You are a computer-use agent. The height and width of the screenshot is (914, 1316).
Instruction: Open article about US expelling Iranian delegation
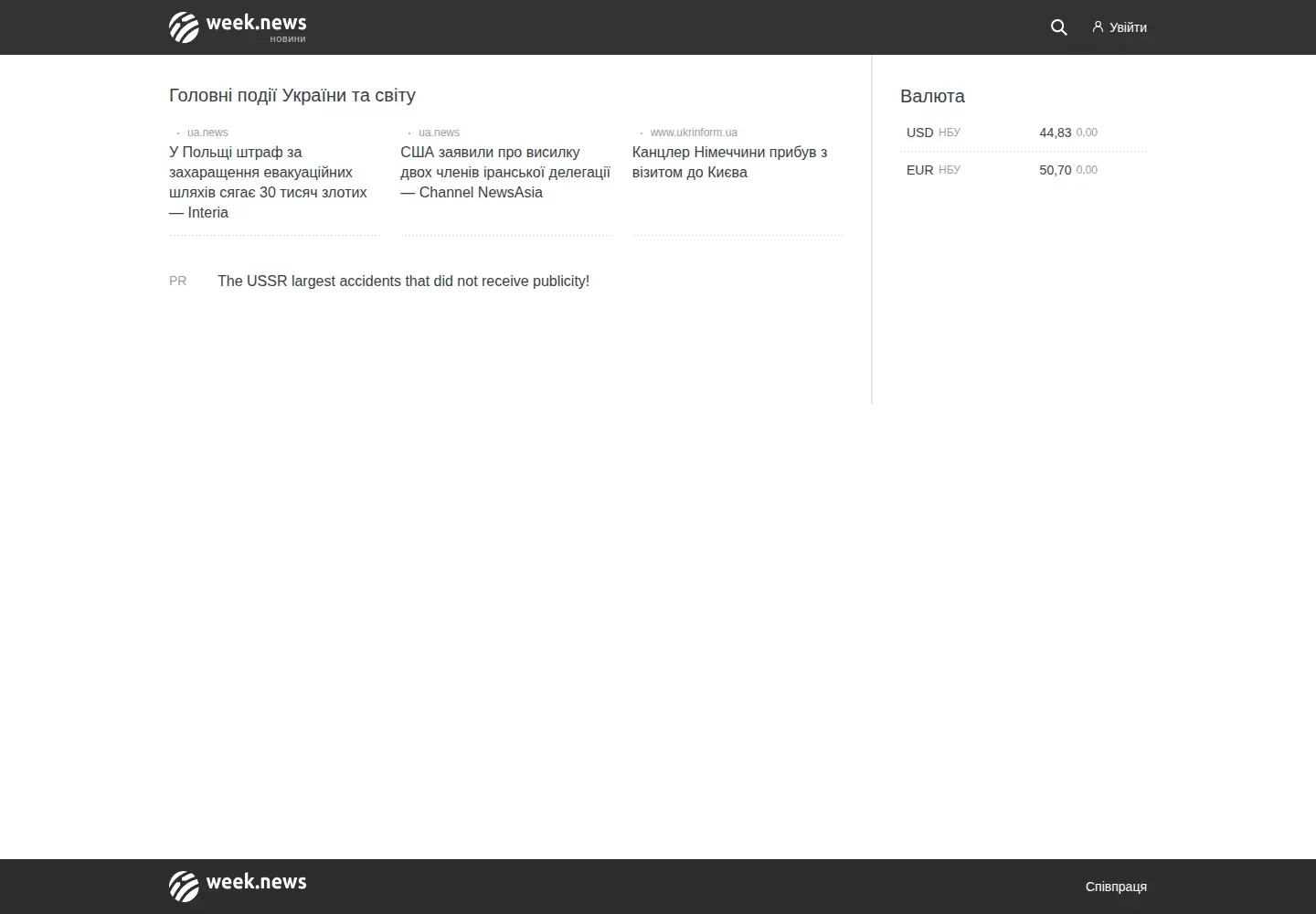tap(505, 172)
